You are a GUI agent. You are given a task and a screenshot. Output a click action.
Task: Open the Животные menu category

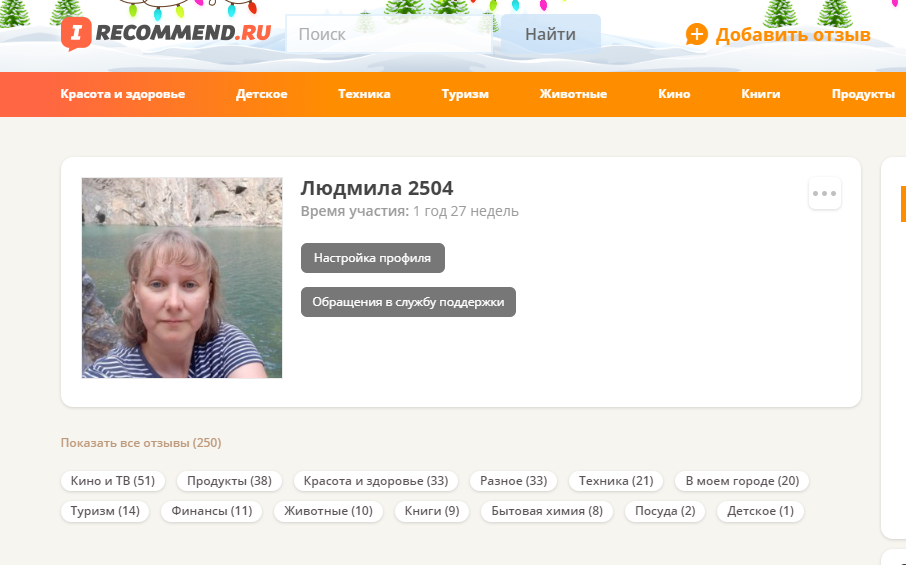pyautogui.click(x=573, y=94)
